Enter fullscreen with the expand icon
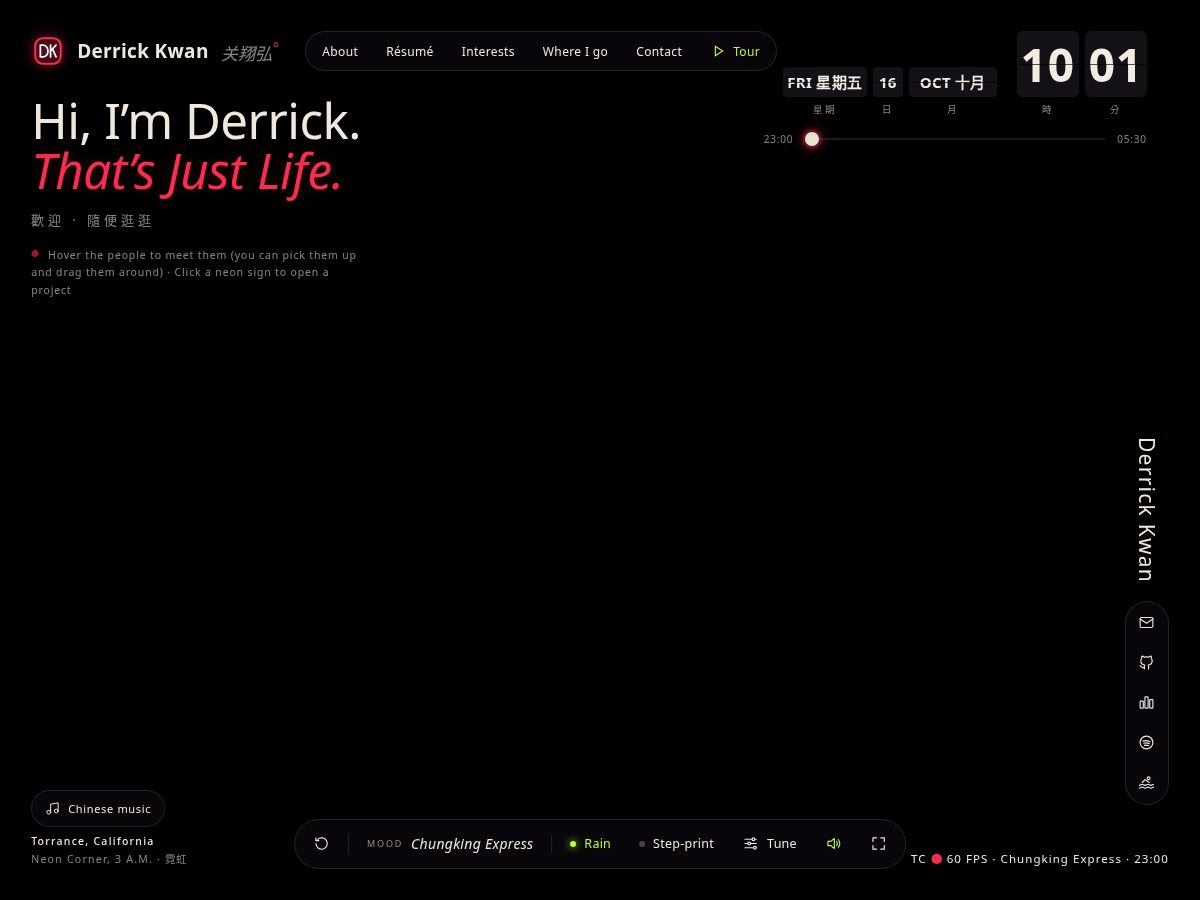The image size is (1200, 900). tap(878, 844)
